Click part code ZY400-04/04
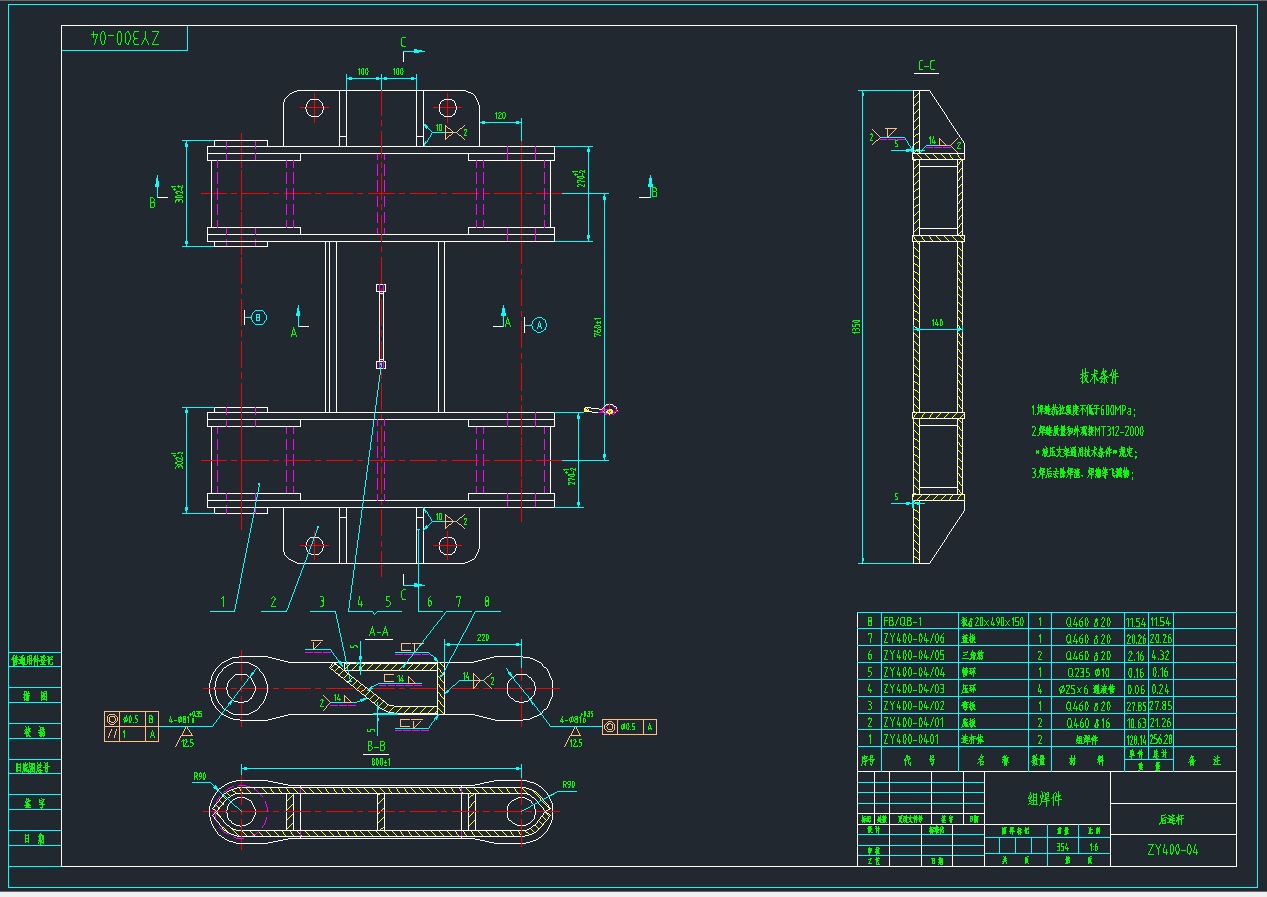The height and width of the screenshot is (897, 1267). [x=913, y=672]
